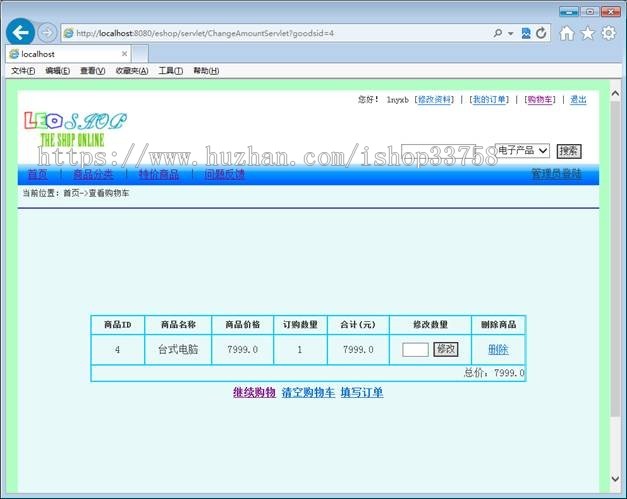Go to 首页 in navigation bar

38,174
